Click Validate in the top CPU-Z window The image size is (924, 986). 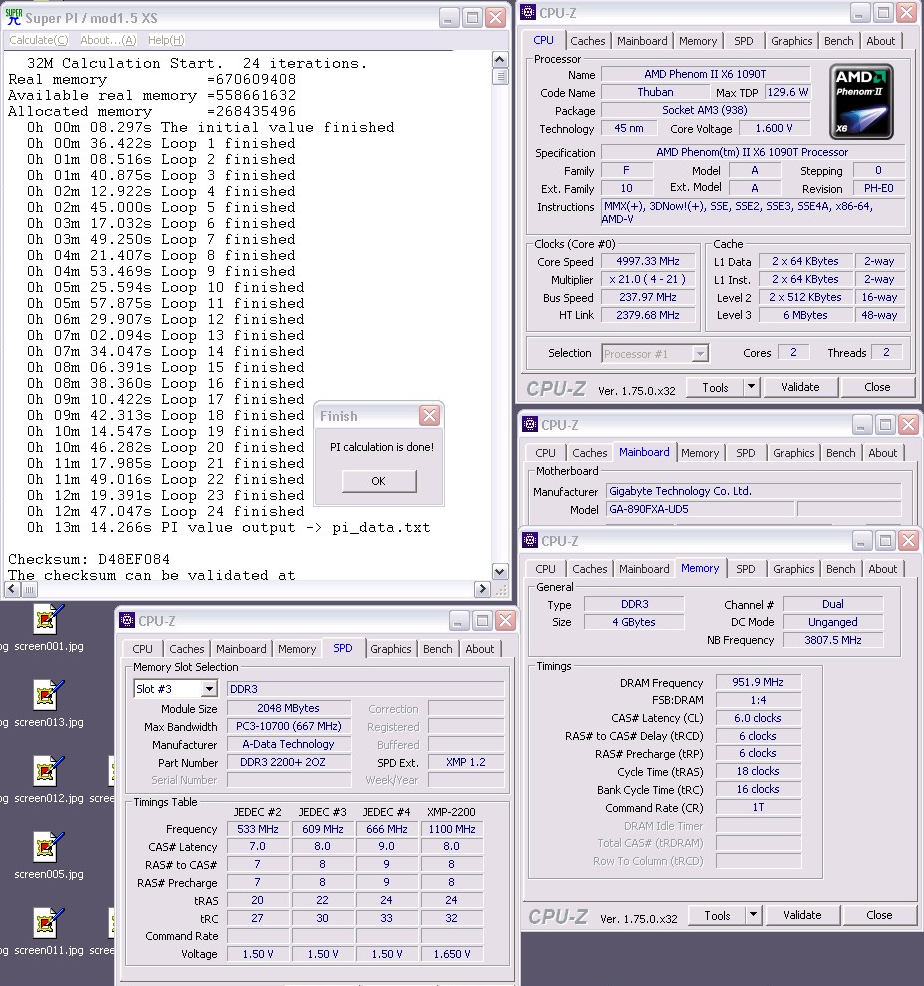[800, 387]
